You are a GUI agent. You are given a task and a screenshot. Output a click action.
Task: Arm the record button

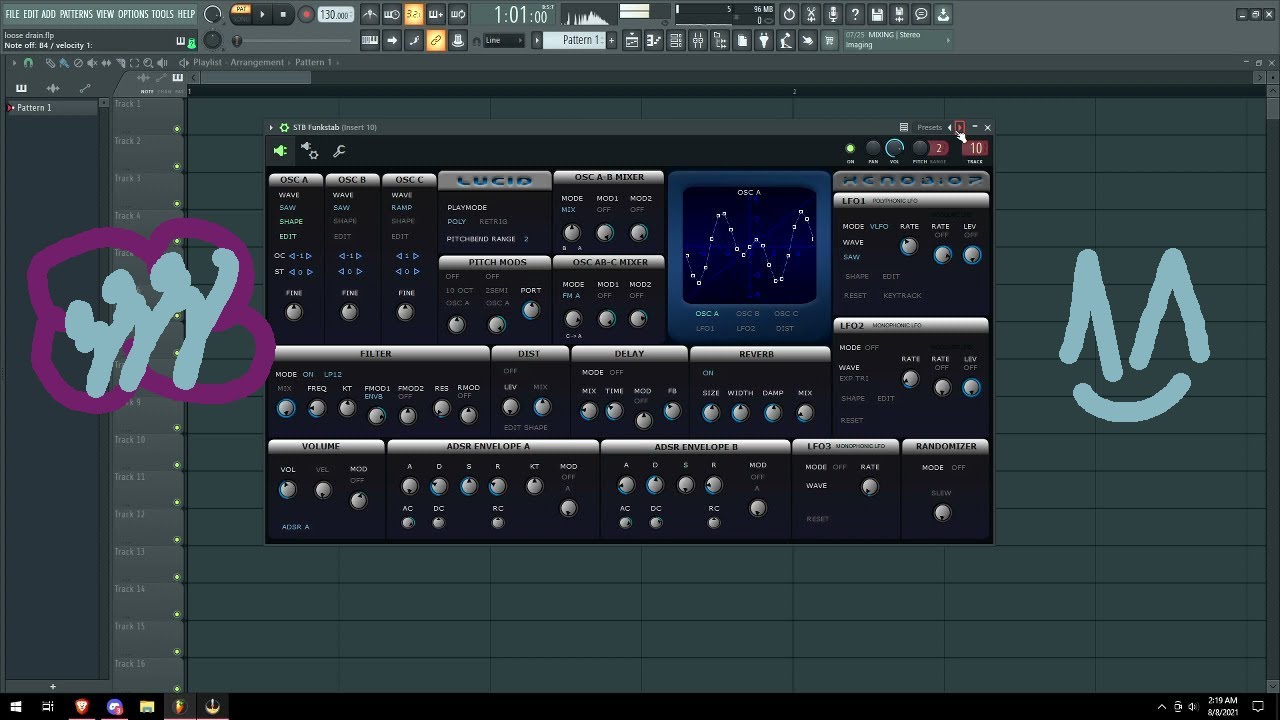304,15
